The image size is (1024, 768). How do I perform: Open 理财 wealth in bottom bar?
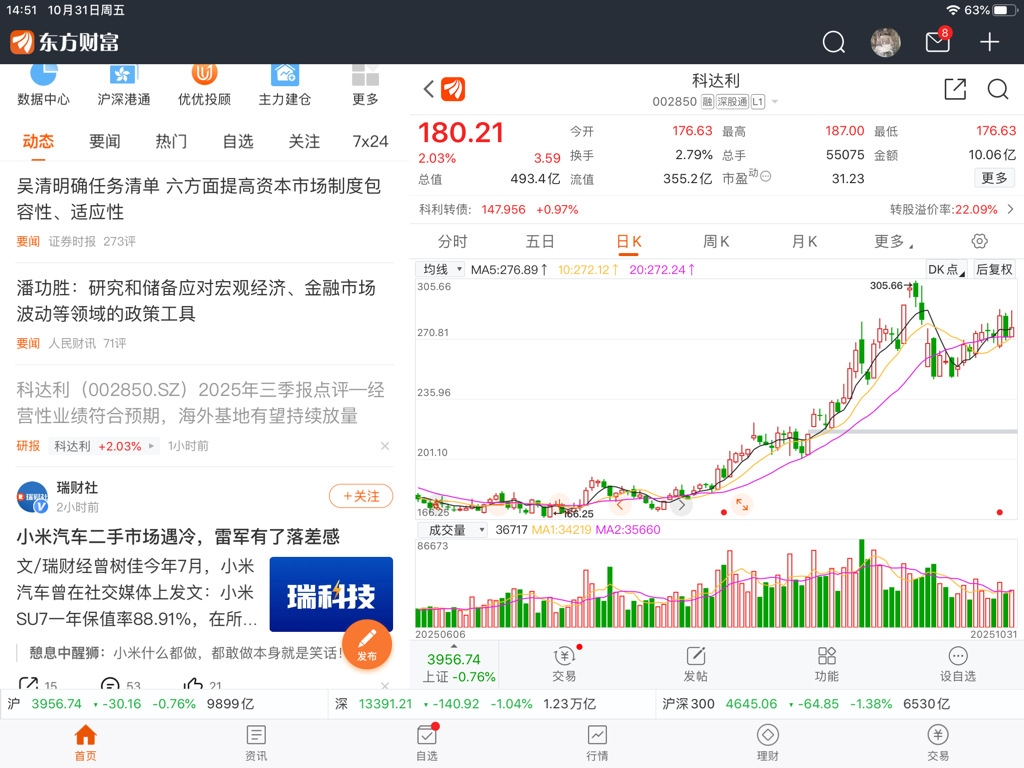[x=767, y=743]
